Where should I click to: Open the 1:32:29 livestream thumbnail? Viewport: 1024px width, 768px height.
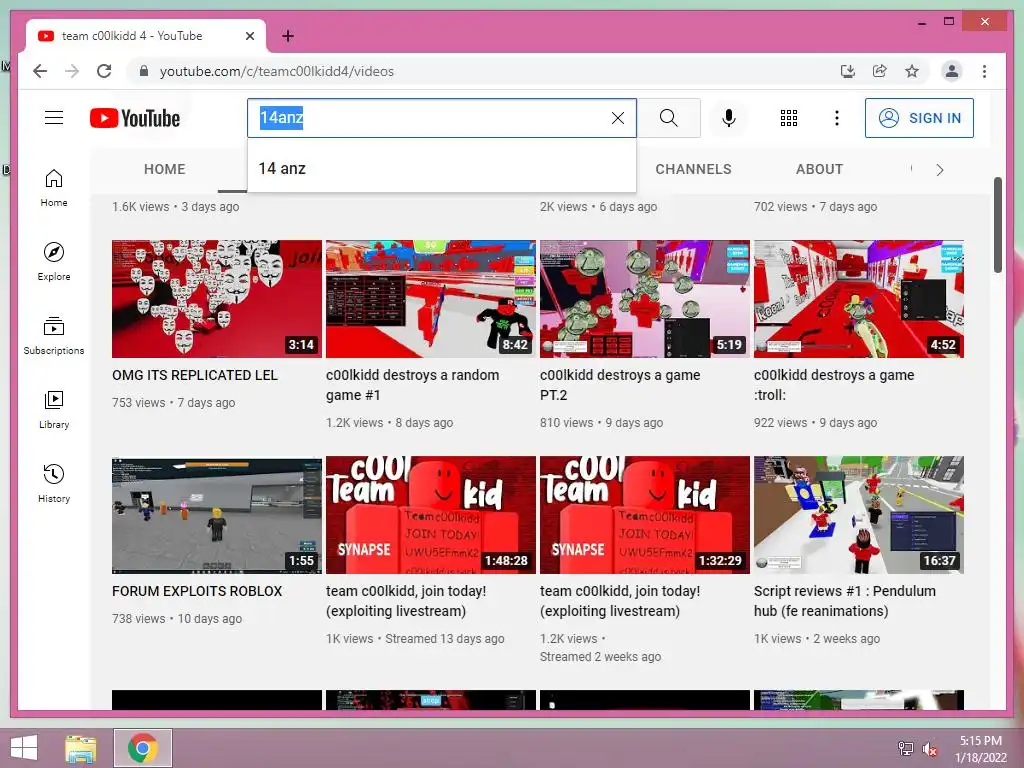(x=645, y=515)
